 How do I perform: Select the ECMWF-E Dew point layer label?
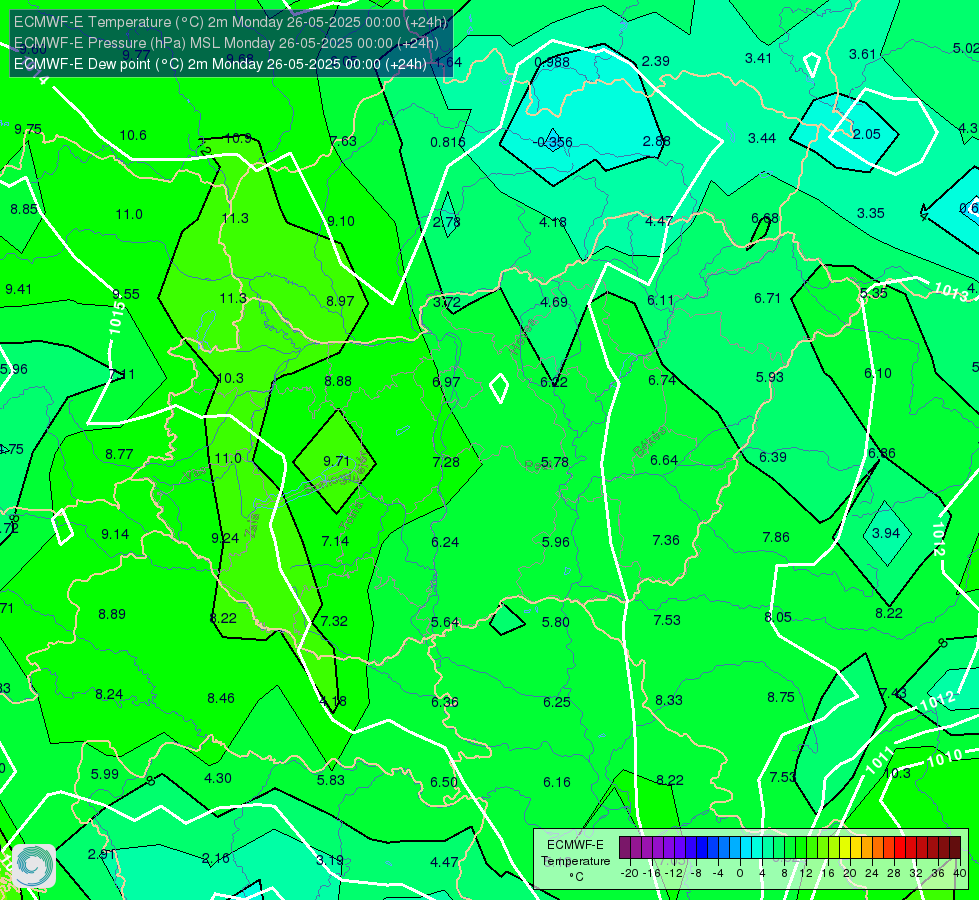[x=220, y=64]
